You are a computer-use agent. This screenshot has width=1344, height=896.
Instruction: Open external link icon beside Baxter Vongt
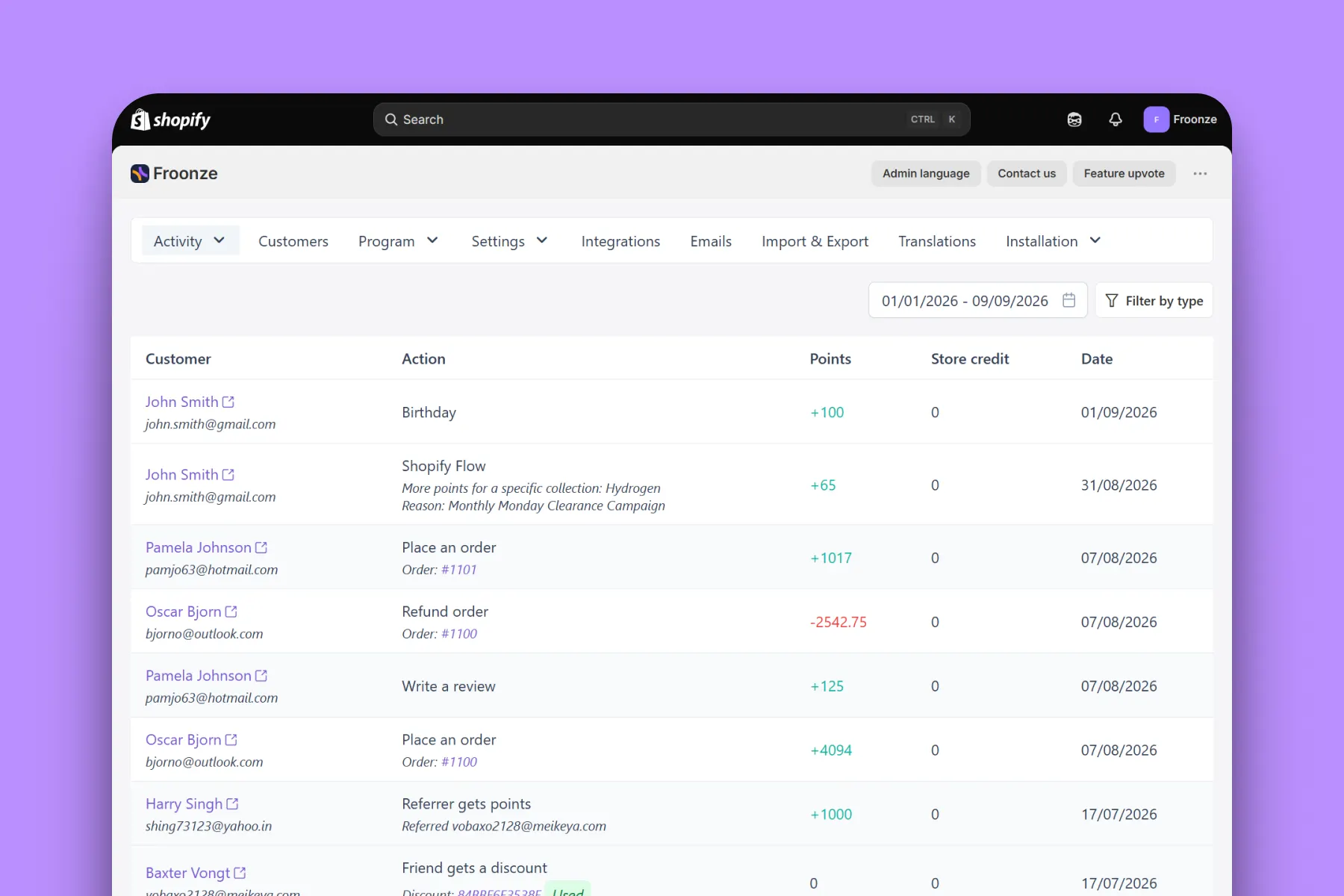240,873
